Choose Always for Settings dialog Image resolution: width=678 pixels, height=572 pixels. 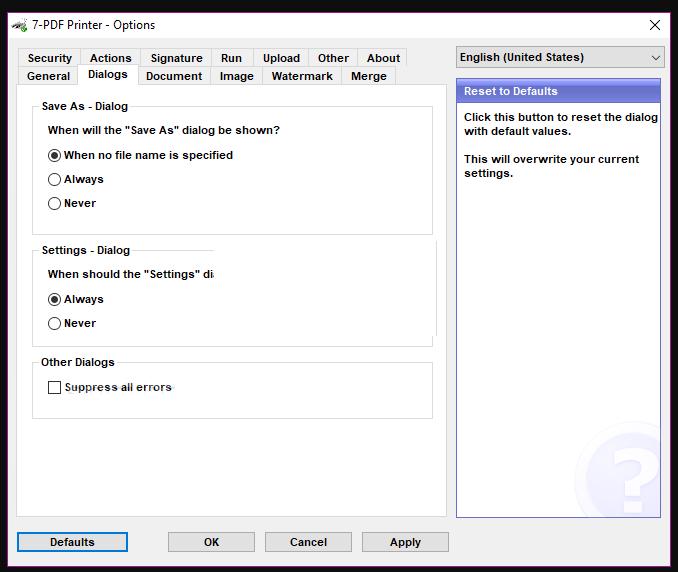55,299
